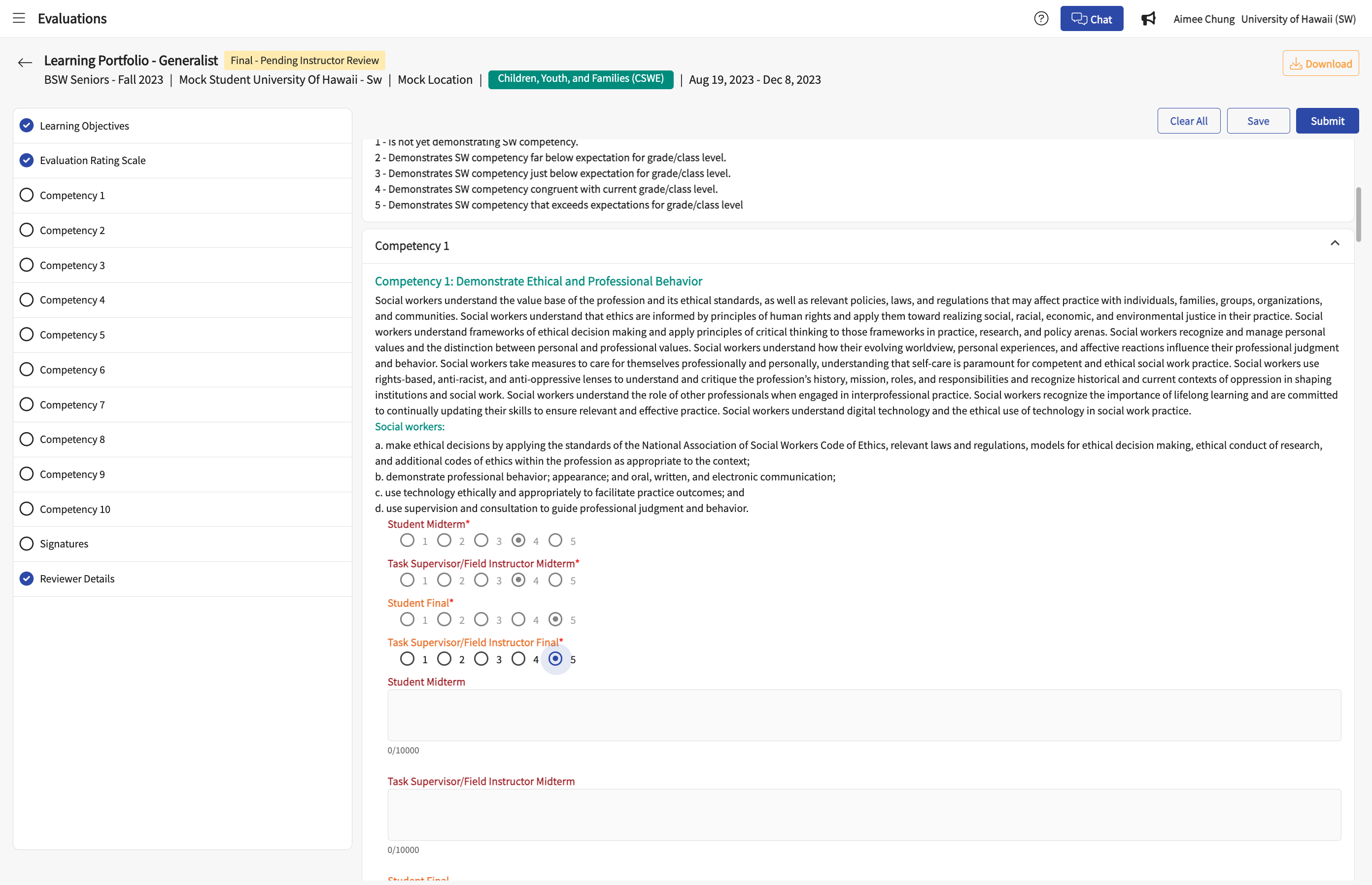Click the Clear All button
Viewport: 1372px width, 885px height.
pos(1189,121)
